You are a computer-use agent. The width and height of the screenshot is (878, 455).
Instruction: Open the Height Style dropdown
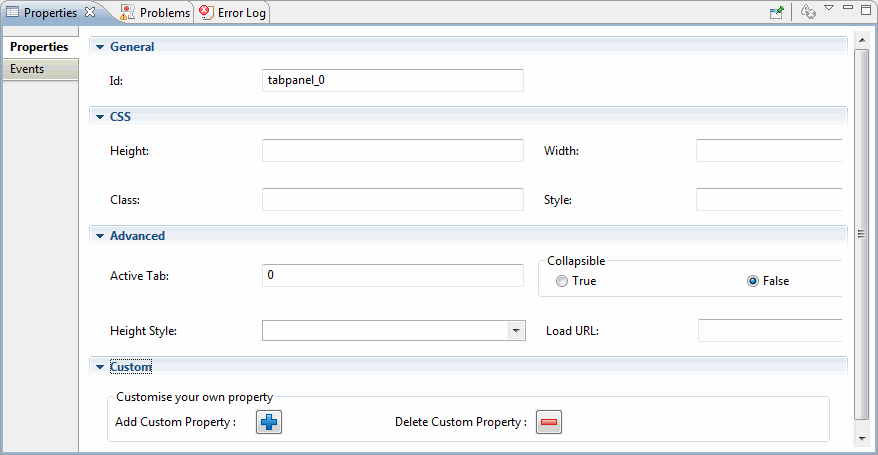pos(516,331)
